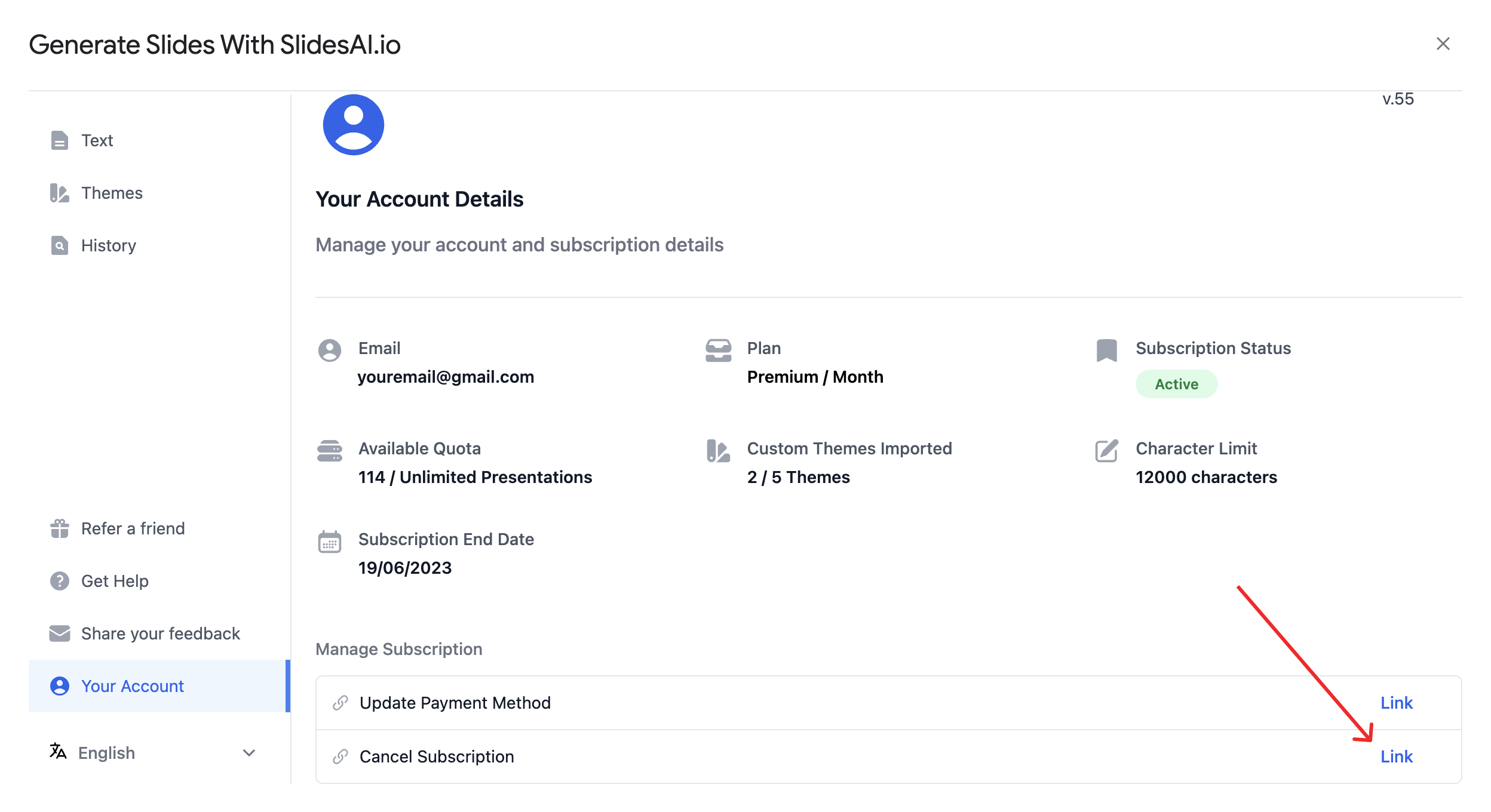Click the History search-document icon
The image size is (1491, 812).
click(x=59, y=245)
